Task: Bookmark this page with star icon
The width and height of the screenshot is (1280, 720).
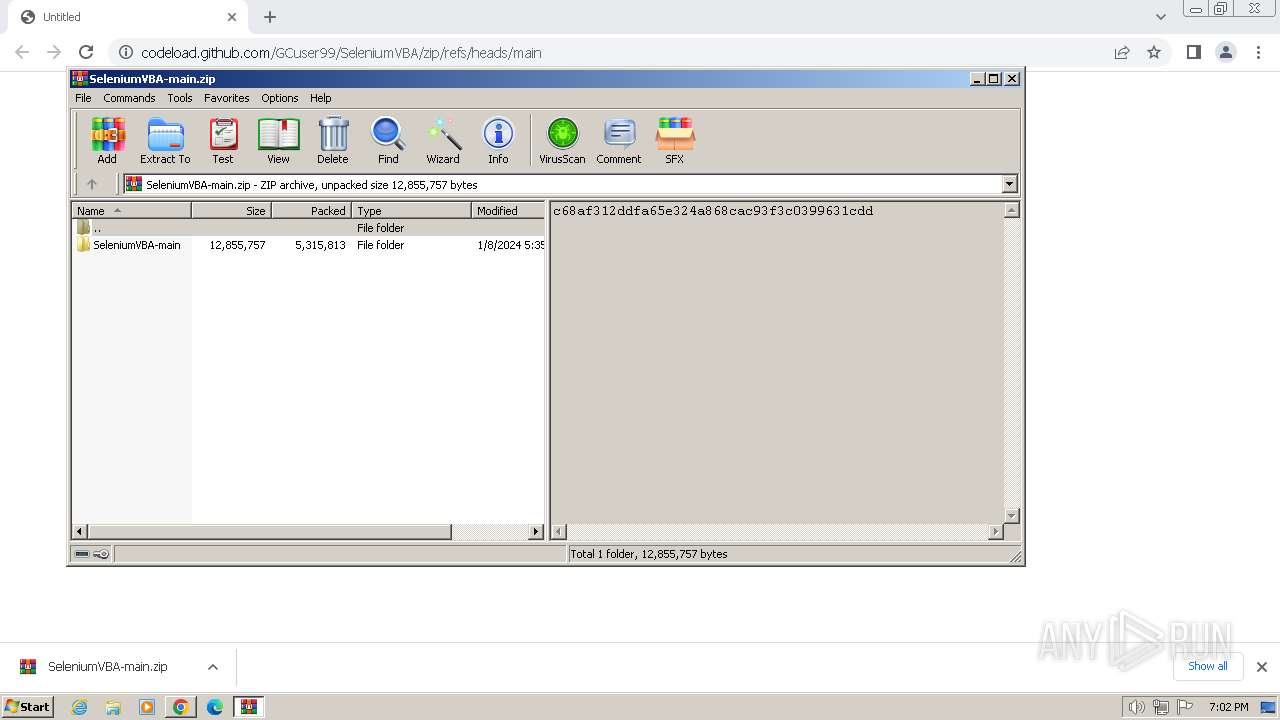Action: coord(1154,52)
